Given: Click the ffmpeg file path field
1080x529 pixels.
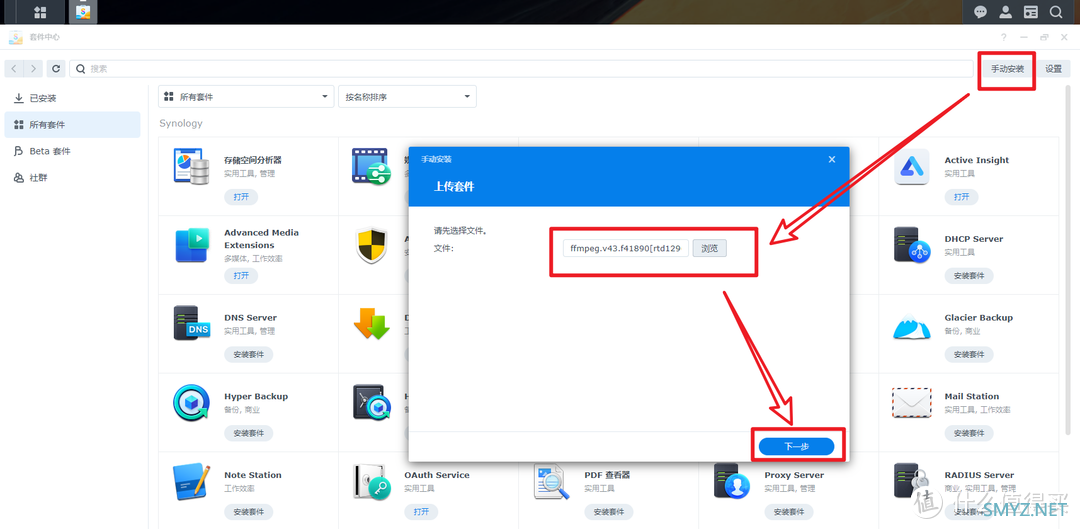Looking at the screenshot, I should [x=626, y=248].
